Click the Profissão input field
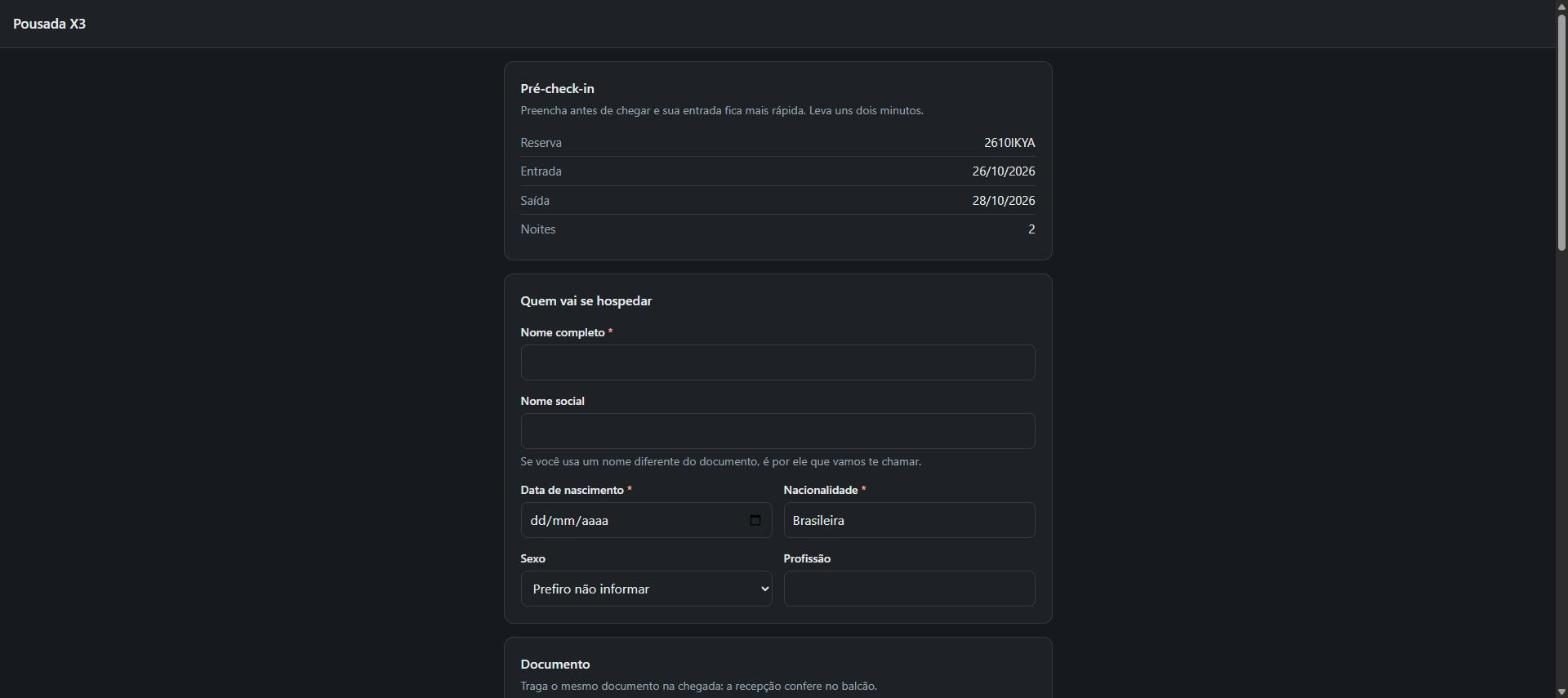This screenshot has height=698, width=1568. (x=909, y=589)
